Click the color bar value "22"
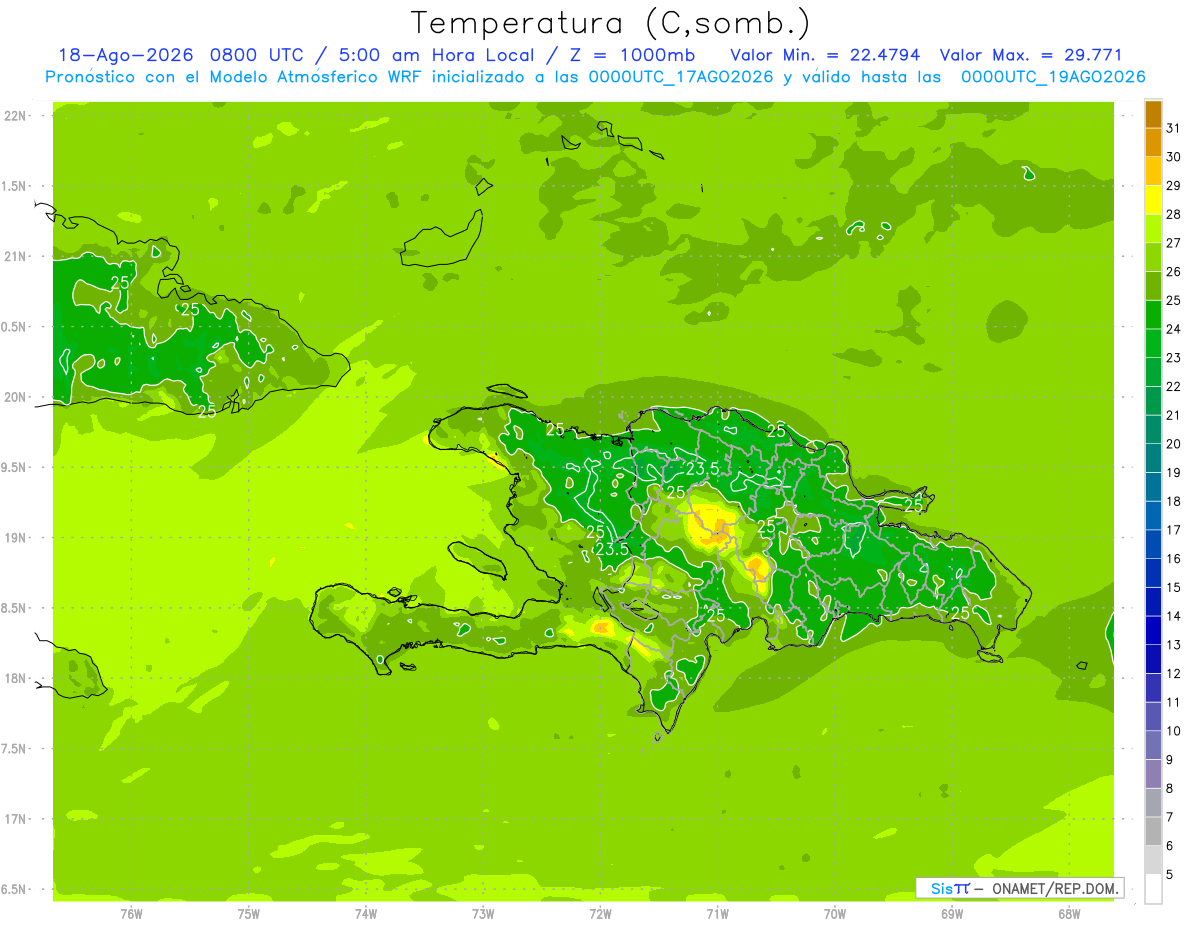 [x=1173, y=386]
